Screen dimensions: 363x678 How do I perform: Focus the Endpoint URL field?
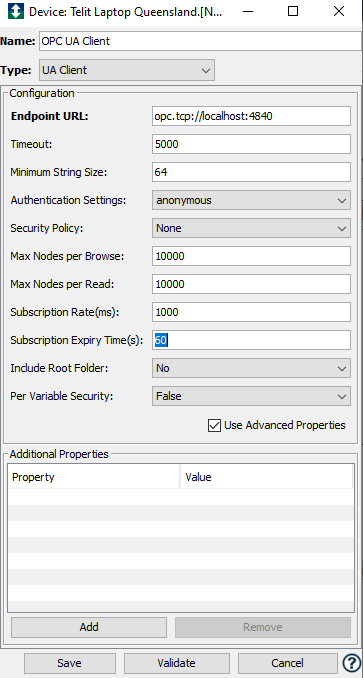(251, 116)
